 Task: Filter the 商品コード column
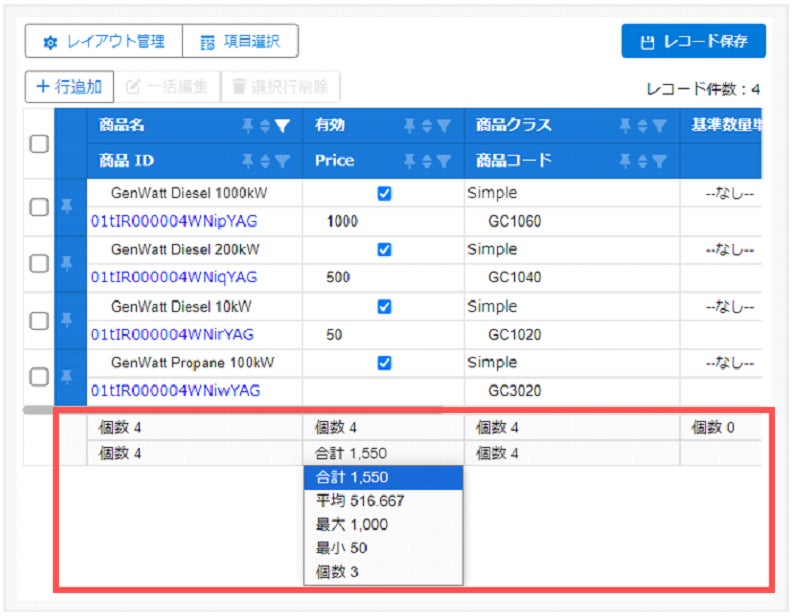click(x=659, y=161)
